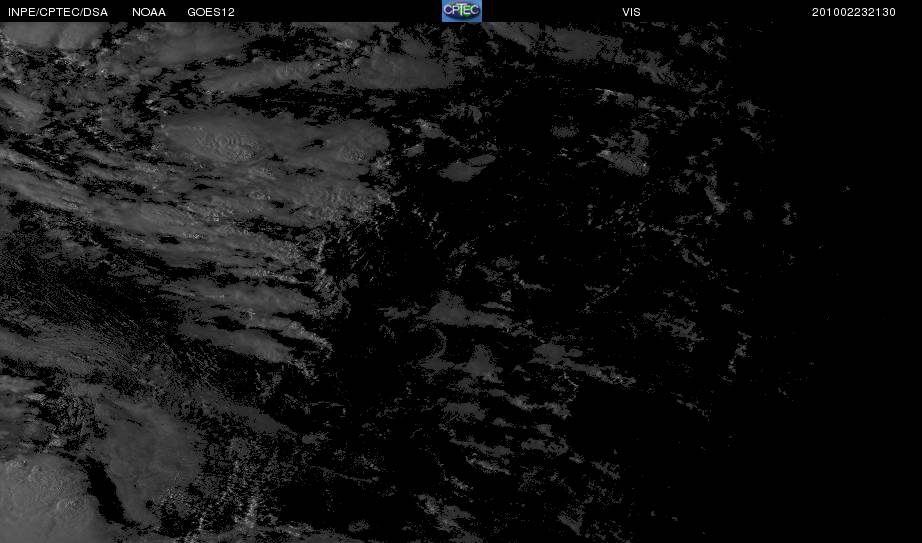The width and height of the screenshot is (922, 543).
Task: Click the CPTEC logo in the header
Action: tap(462, 11)
